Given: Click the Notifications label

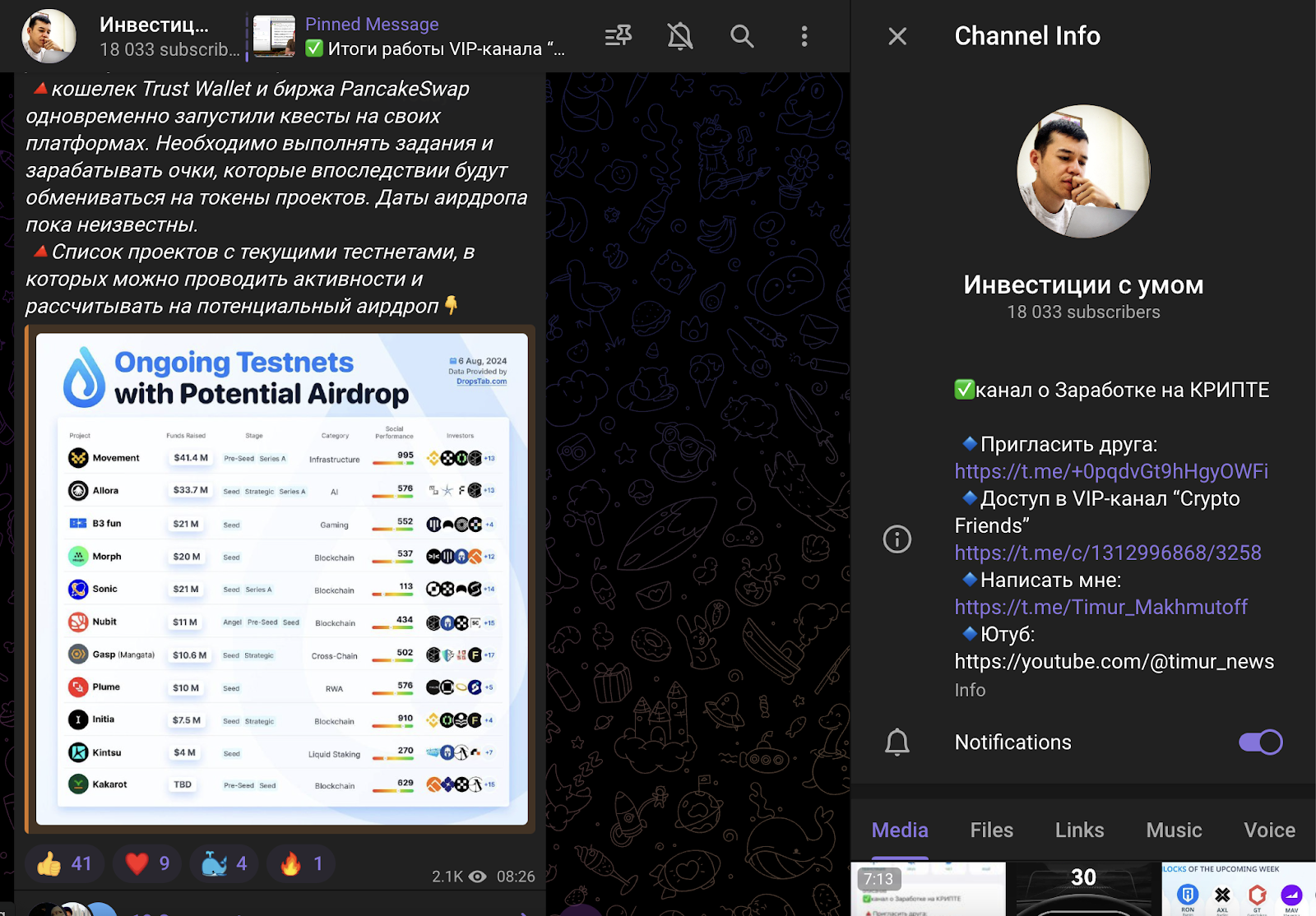Looking at the screenshot, I should point(1012,743).
